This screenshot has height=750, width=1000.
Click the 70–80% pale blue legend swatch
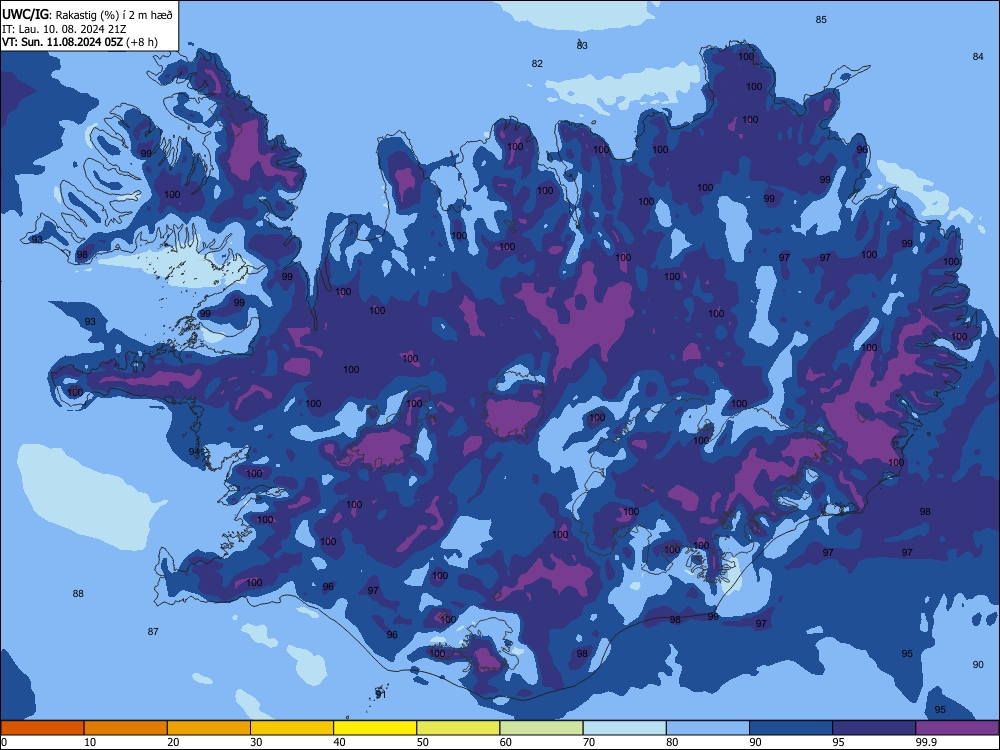(x=624, y=728)
